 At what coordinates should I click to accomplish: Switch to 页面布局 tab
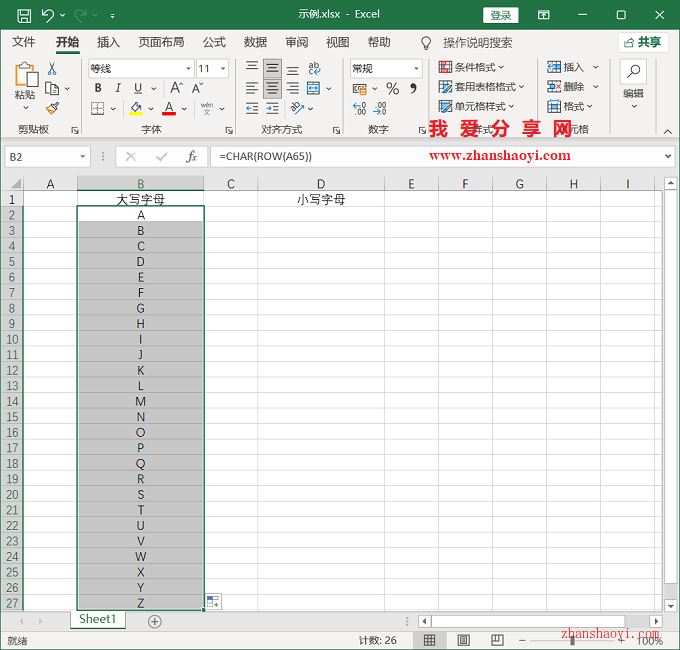point(161,42)
